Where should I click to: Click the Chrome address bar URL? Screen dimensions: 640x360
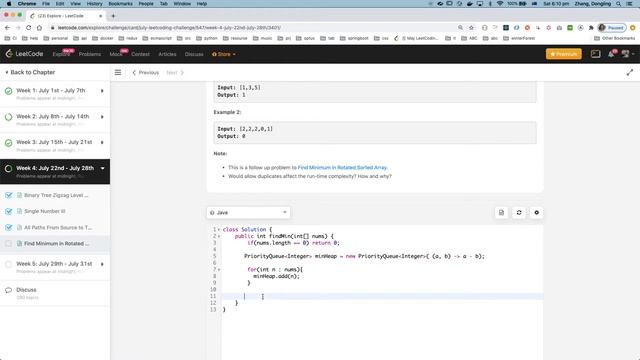169,28
